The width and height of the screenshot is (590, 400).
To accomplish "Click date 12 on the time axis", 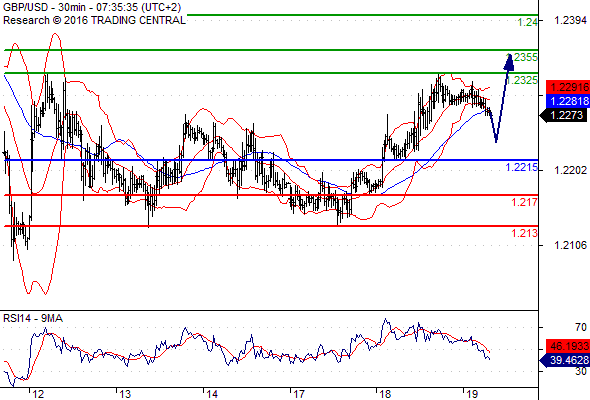I will 38,394.
